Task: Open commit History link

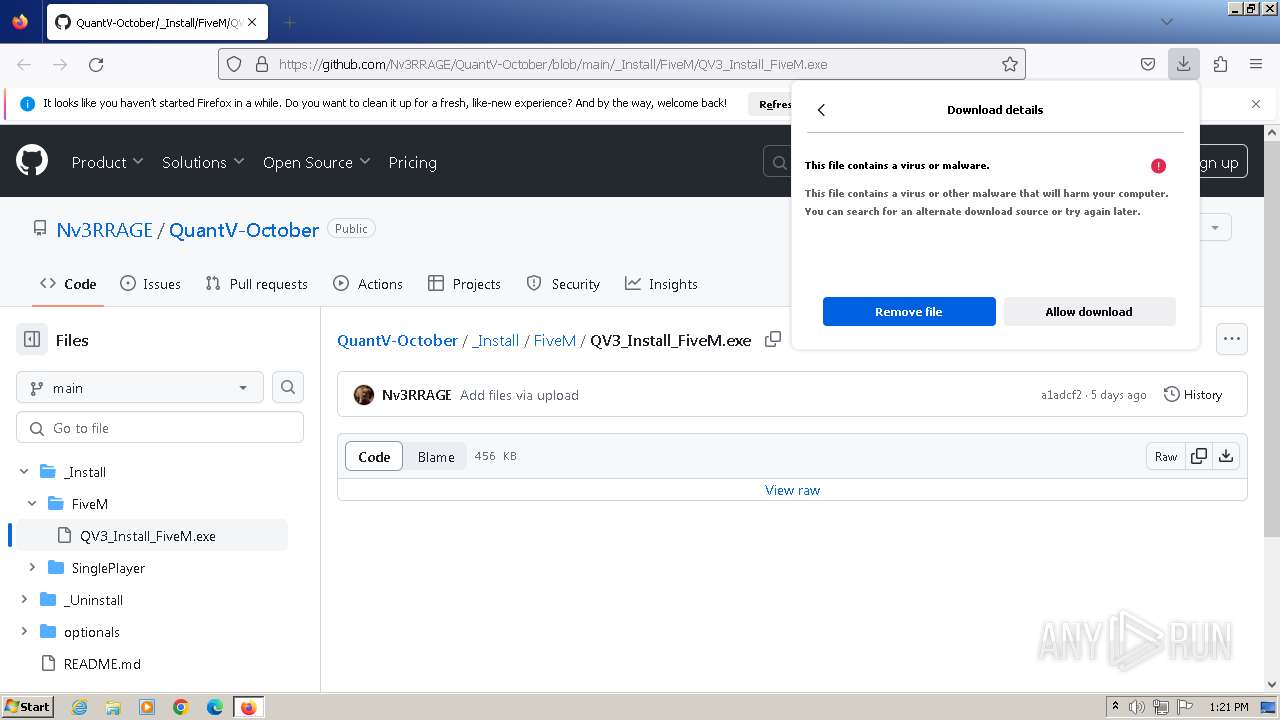Action: point(1193,395)
